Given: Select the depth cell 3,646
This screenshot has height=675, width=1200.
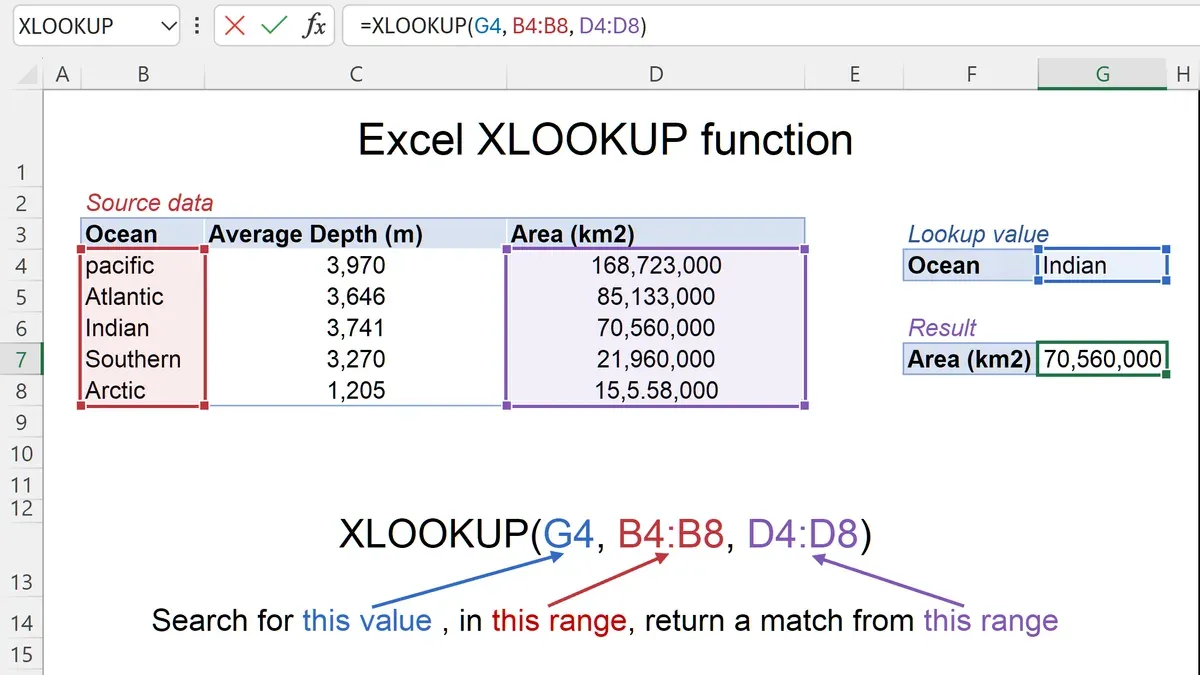Looking at the screenshot, I should [356, 297].
